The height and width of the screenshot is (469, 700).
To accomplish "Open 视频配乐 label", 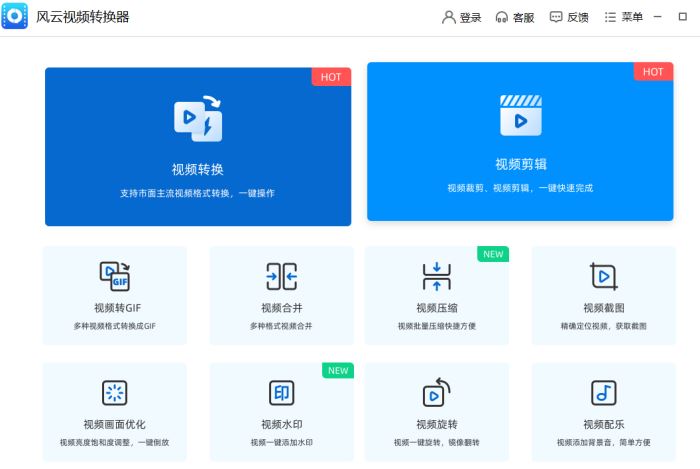I will (x=604, y=424).
